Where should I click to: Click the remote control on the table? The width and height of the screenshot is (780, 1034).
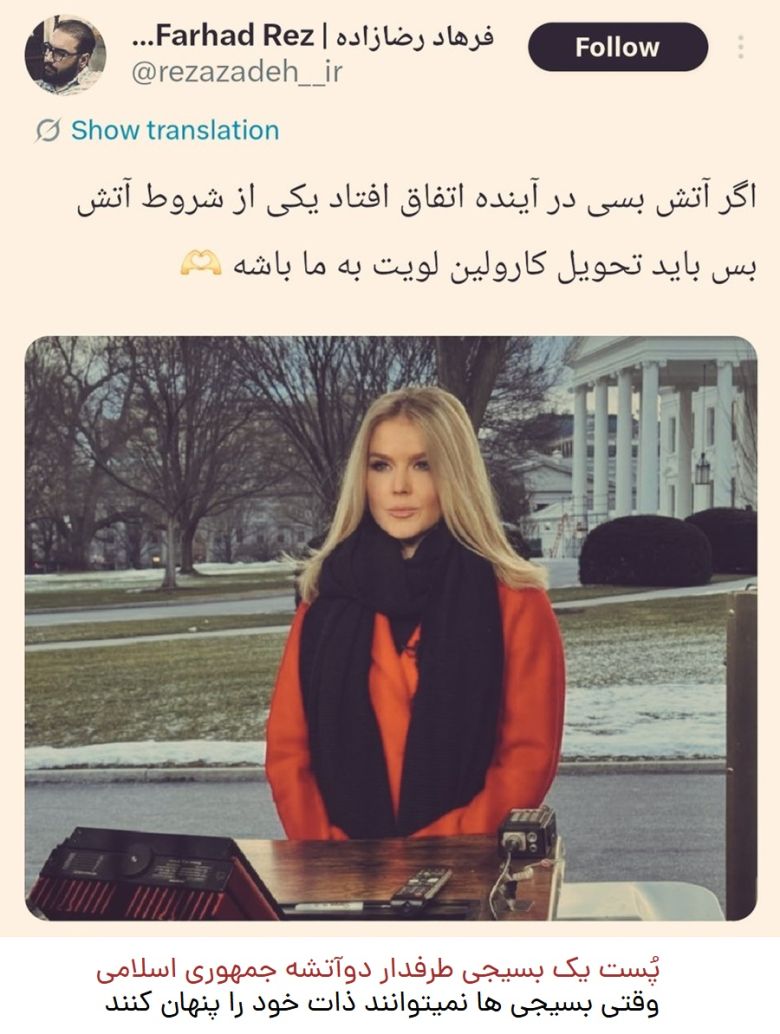(421, 887)
